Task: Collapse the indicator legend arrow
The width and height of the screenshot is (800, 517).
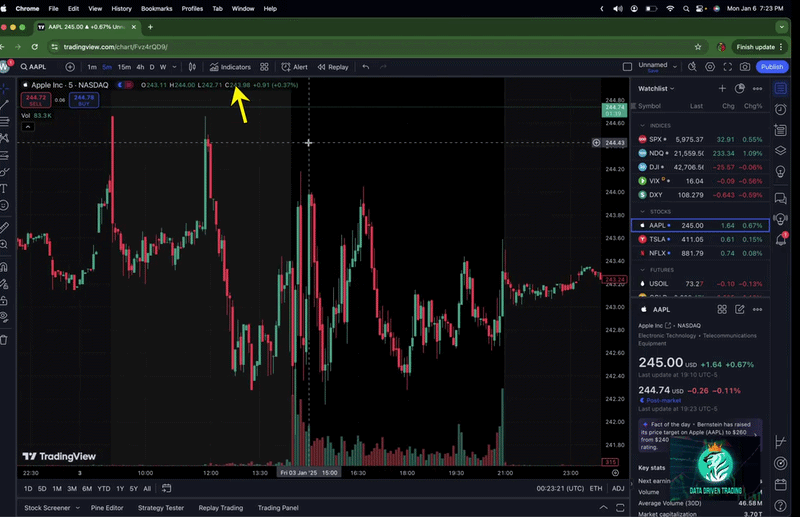Action: [28, 127]
